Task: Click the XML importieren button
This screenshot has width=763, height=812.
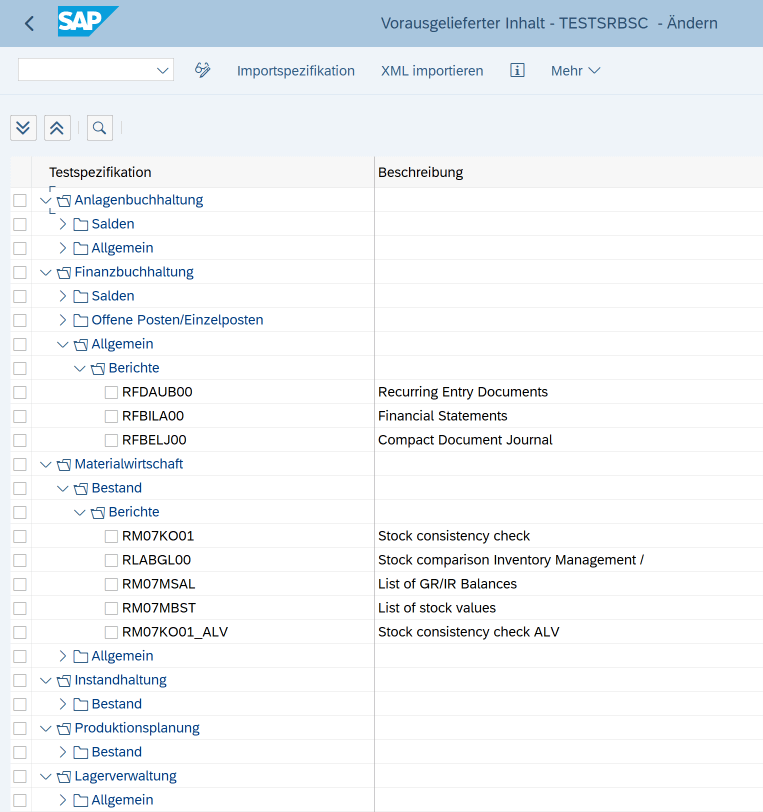Action: (x=432, y=70)
